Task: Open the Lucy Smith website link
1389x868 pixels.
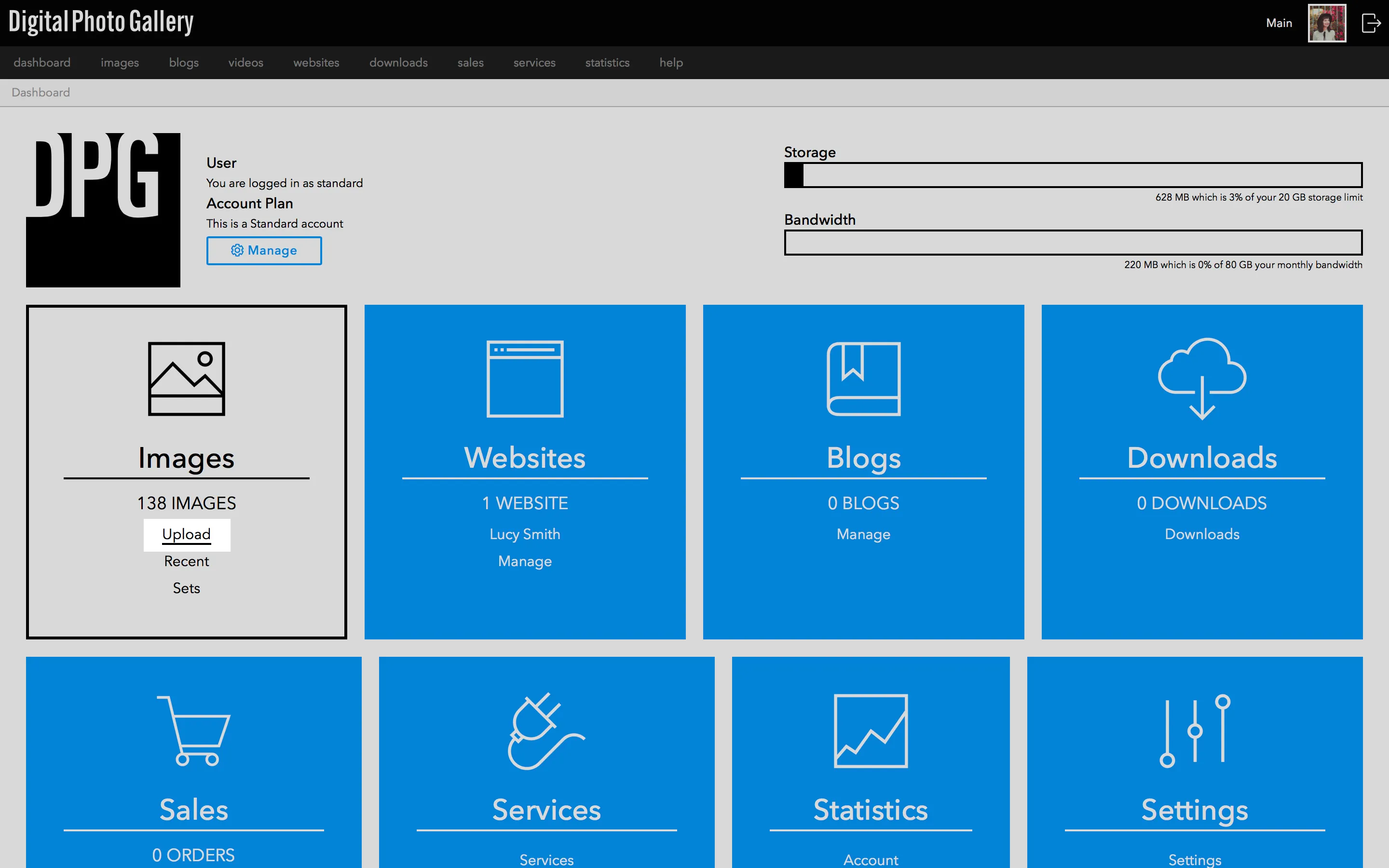Action: click(525, 534)
